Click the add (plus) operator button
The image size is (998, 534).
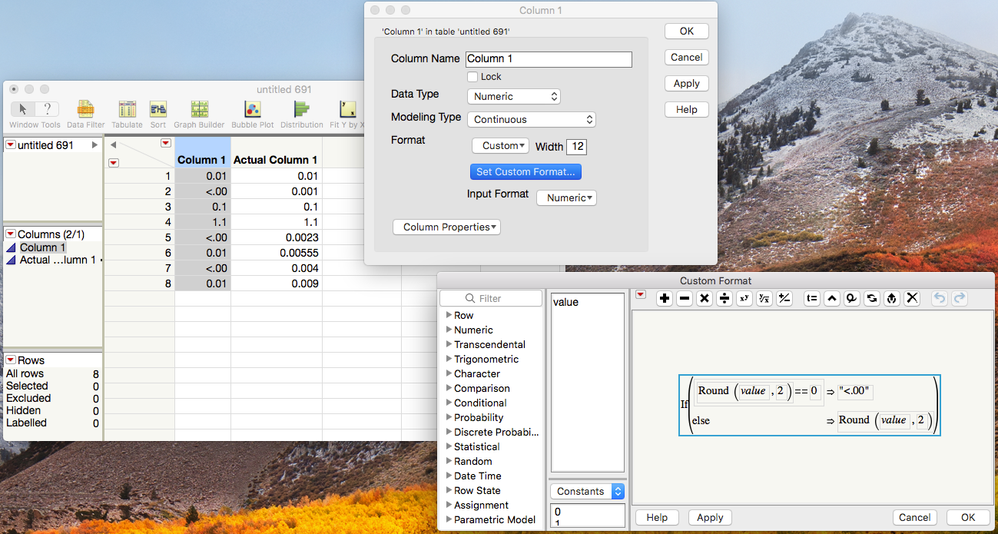pos(664,299)
